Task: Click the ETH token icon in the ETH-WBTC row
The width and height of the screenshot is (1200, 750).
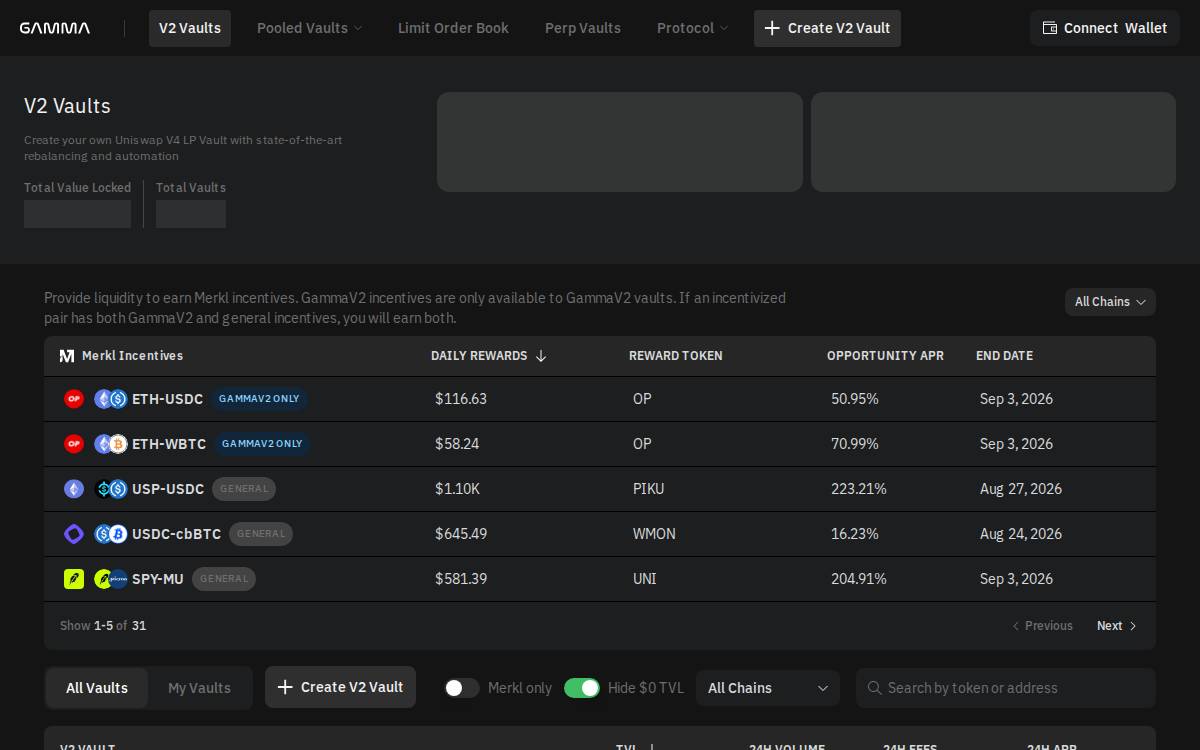Action: tap(103, 444)
